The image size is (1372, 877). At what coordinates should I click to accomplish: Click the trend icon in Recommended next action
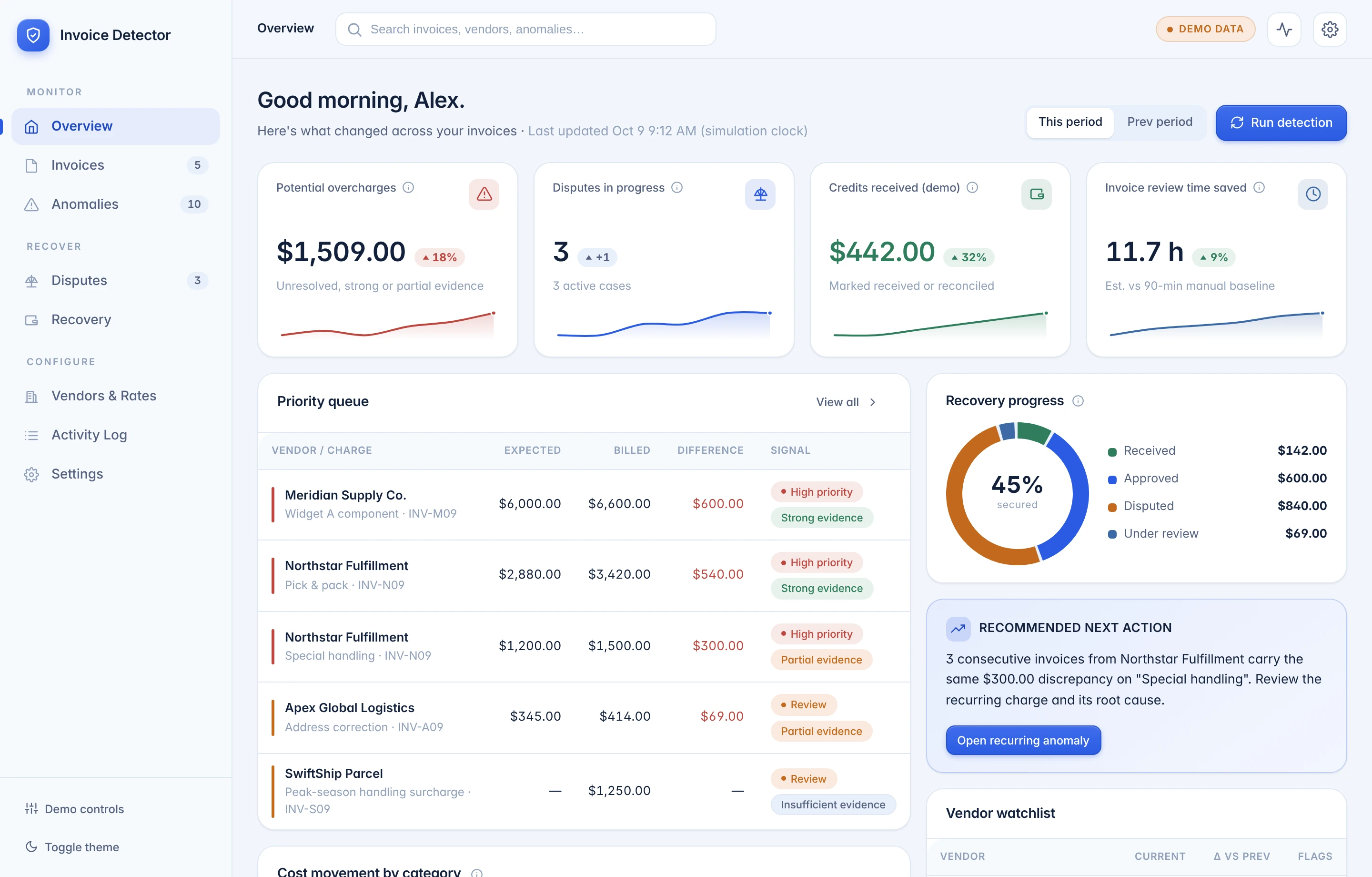[958, 628]
